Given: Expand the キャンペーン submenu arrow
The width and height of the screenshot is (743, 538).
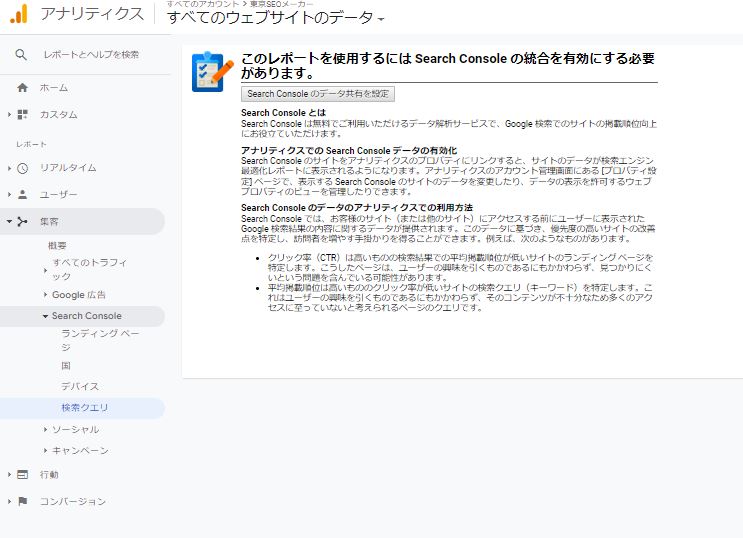Looking at the screenshot, I should coord(45,450).
